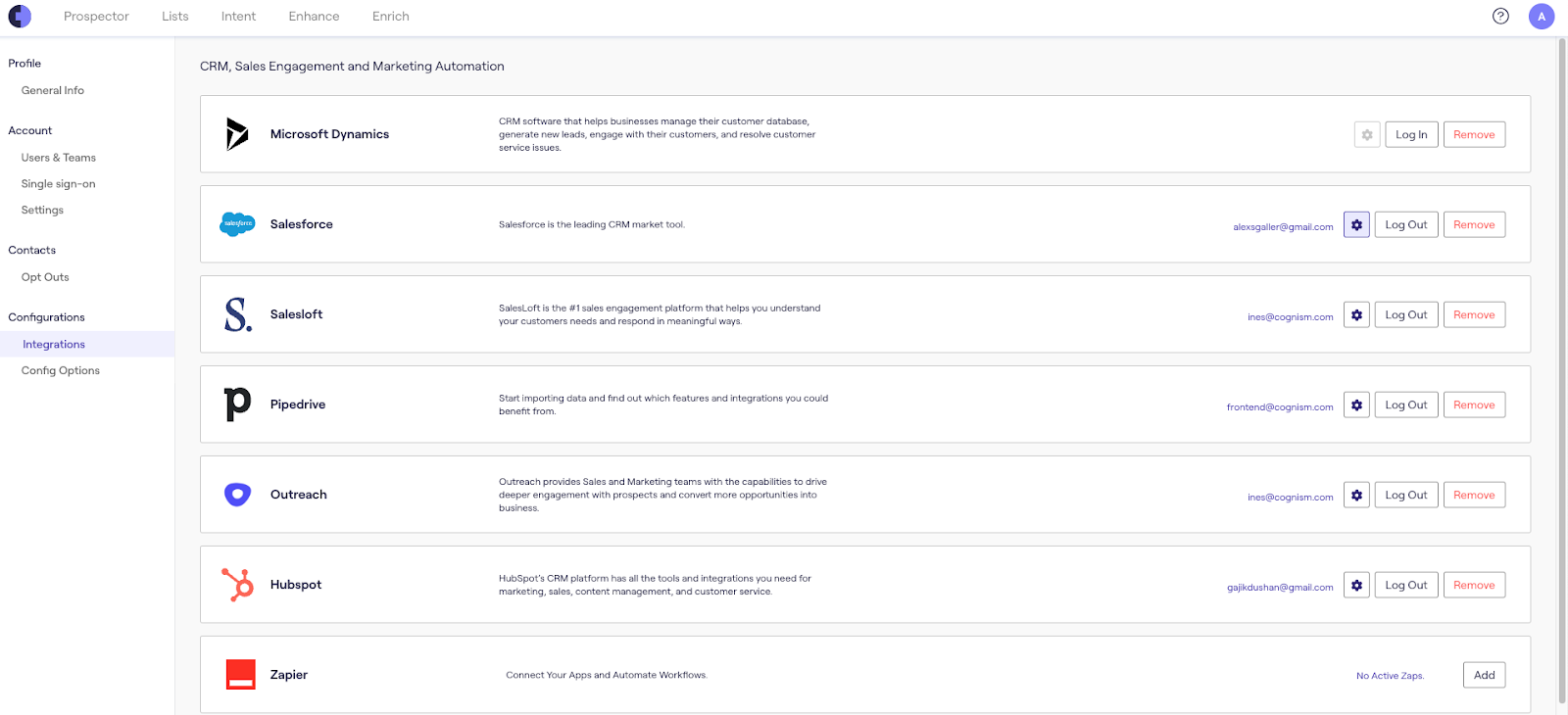Open Salesforce integration settings gear
1568x715 pixels.
[1356, 225]
